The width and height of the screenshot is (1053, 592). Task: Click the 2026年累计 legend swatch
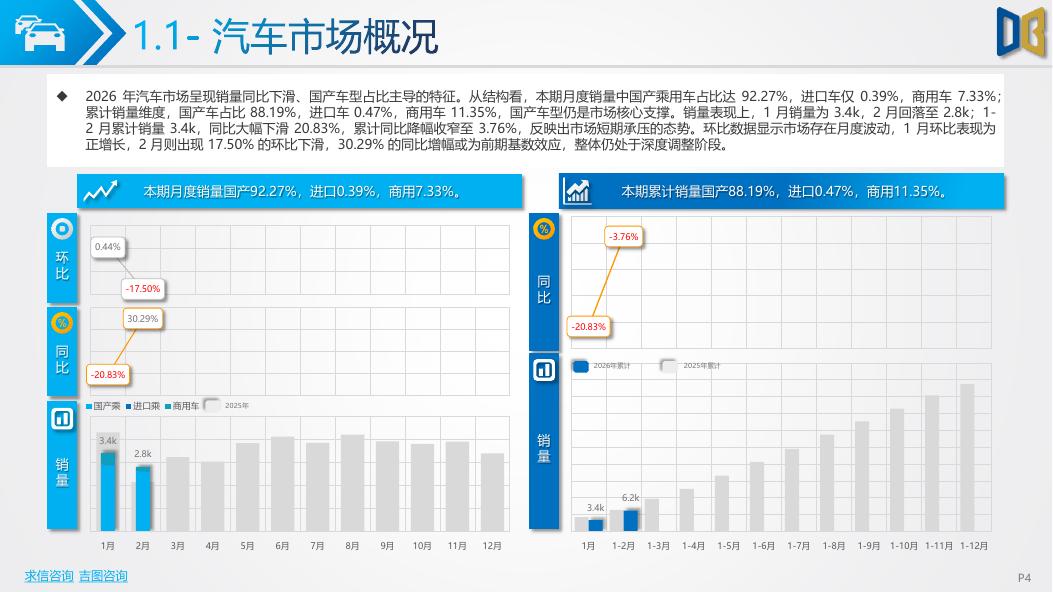(581, 366)
